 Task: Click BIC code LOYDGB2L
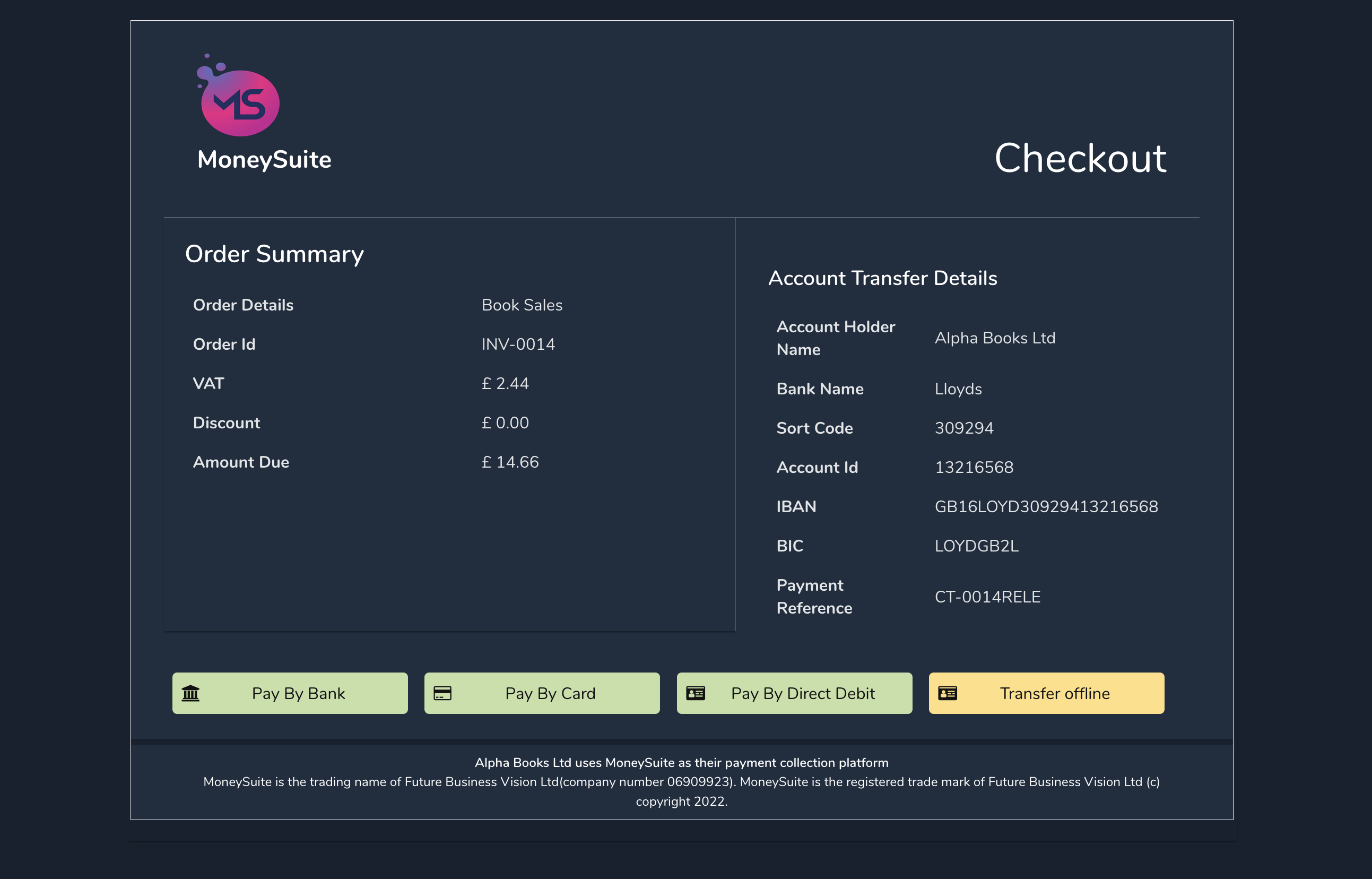point(977,546)
